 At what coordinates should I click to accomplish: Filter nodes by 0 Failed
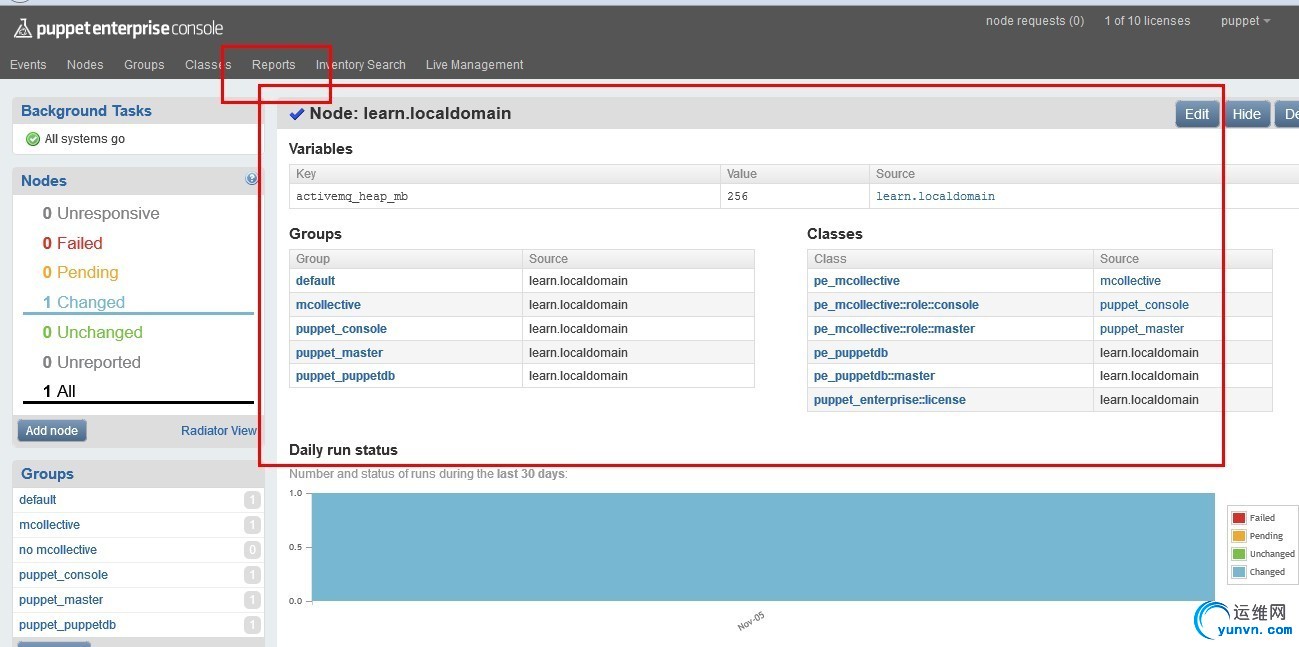point(72,243)
